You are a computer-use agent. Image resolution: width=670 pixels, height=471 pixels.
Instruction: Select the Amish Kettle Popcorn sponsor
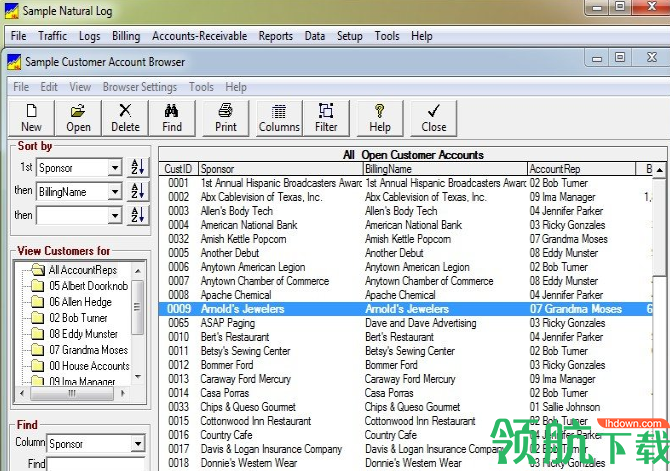point(244,239)
